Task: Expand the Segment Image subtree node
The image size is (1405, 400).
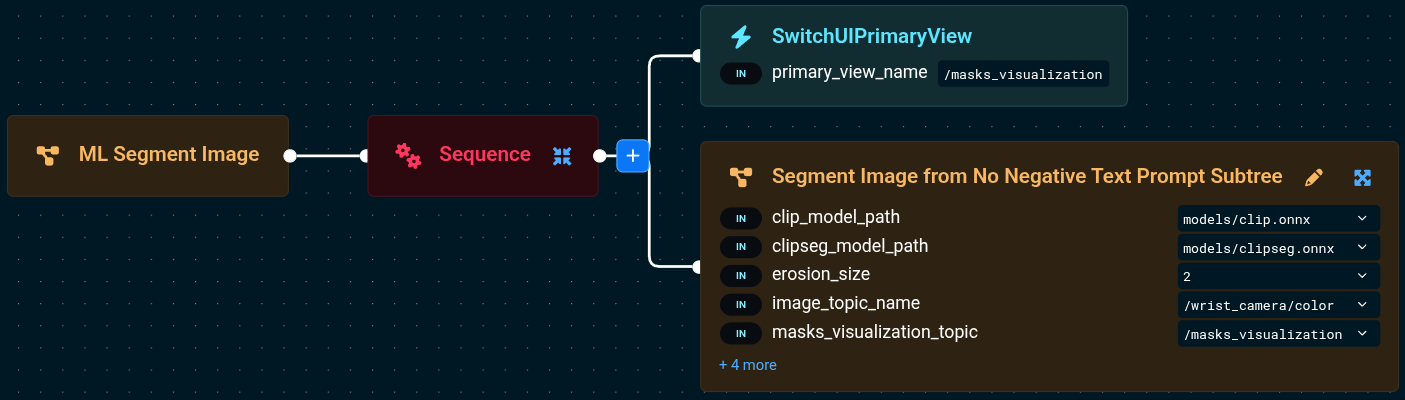Action: pos(1362,178)
